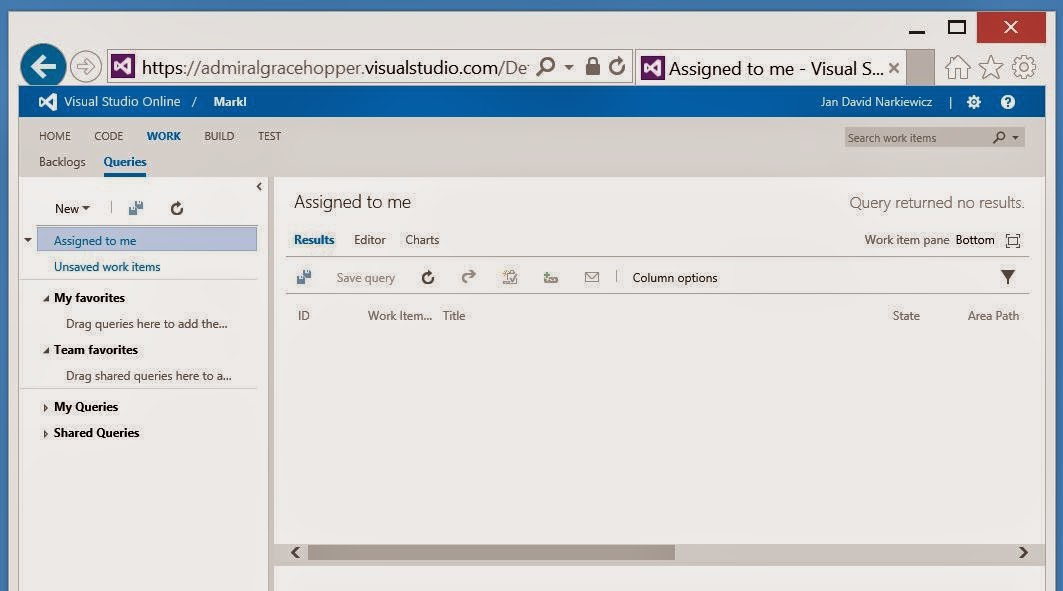Click the link to new work item icon
1063x591 pixels.
(550, 277)
